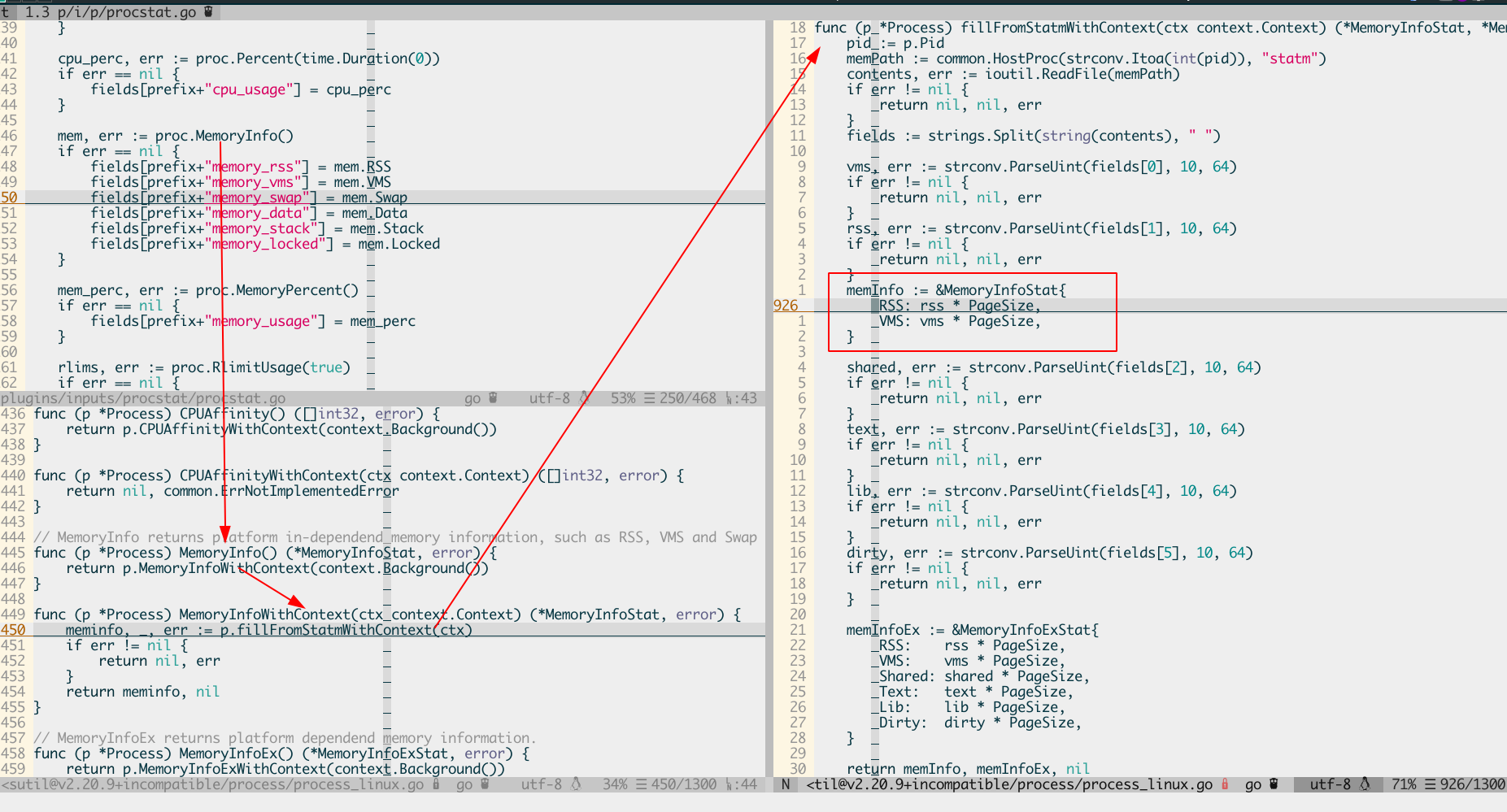
Task: Click the gopher filetype icon in procstat.go statusline
Action: click(493, 398)
